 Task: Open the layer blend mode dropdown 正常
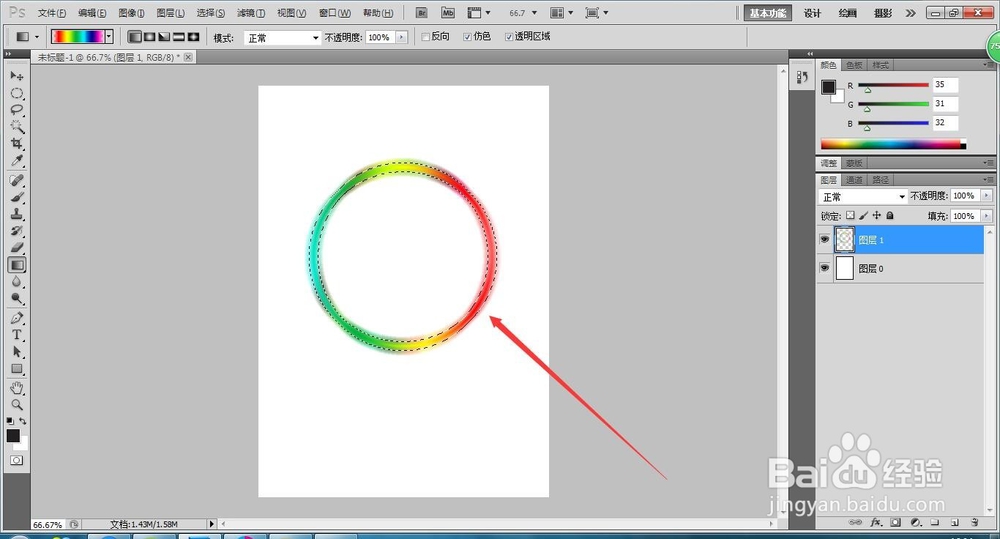coord(863,196)
